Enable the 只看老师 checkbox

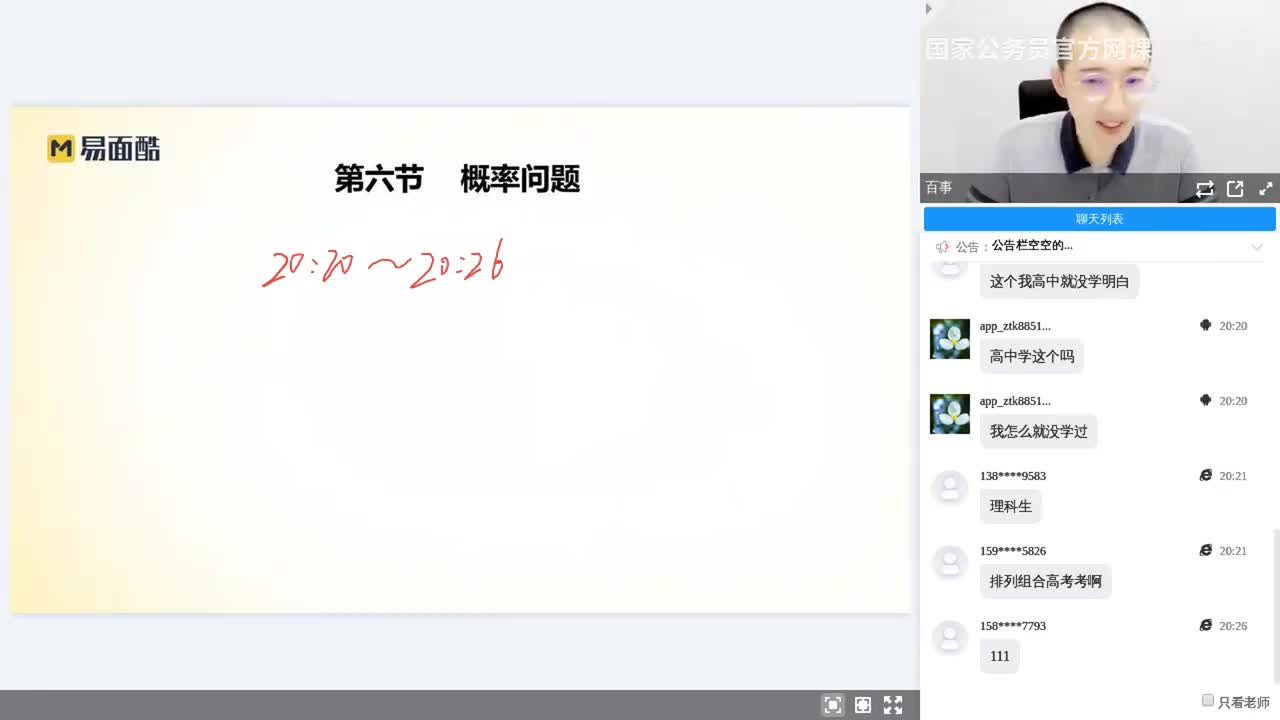pyautogui.click(x=1208, y=701)
